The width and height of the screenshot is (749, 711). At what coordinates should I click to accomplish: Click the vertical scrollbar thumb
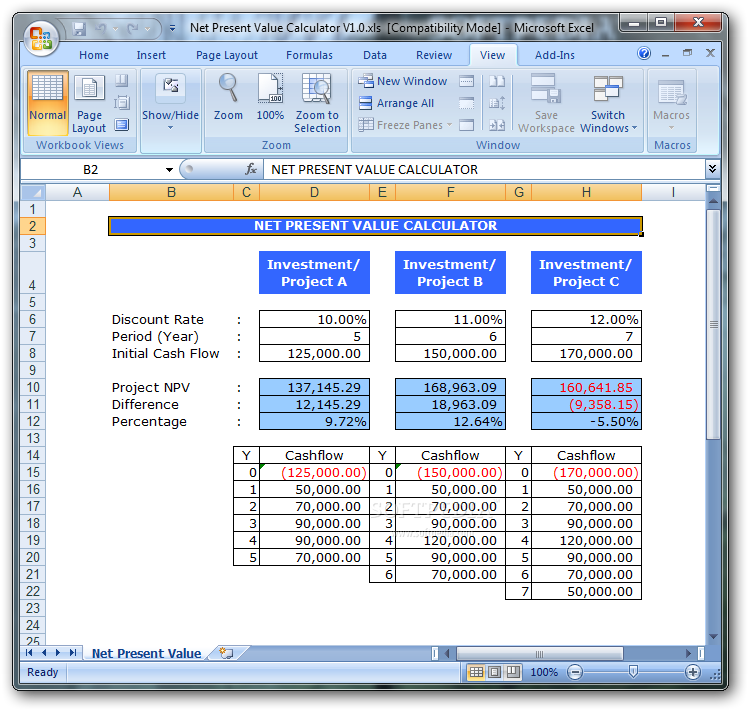(x=713, y=324)
